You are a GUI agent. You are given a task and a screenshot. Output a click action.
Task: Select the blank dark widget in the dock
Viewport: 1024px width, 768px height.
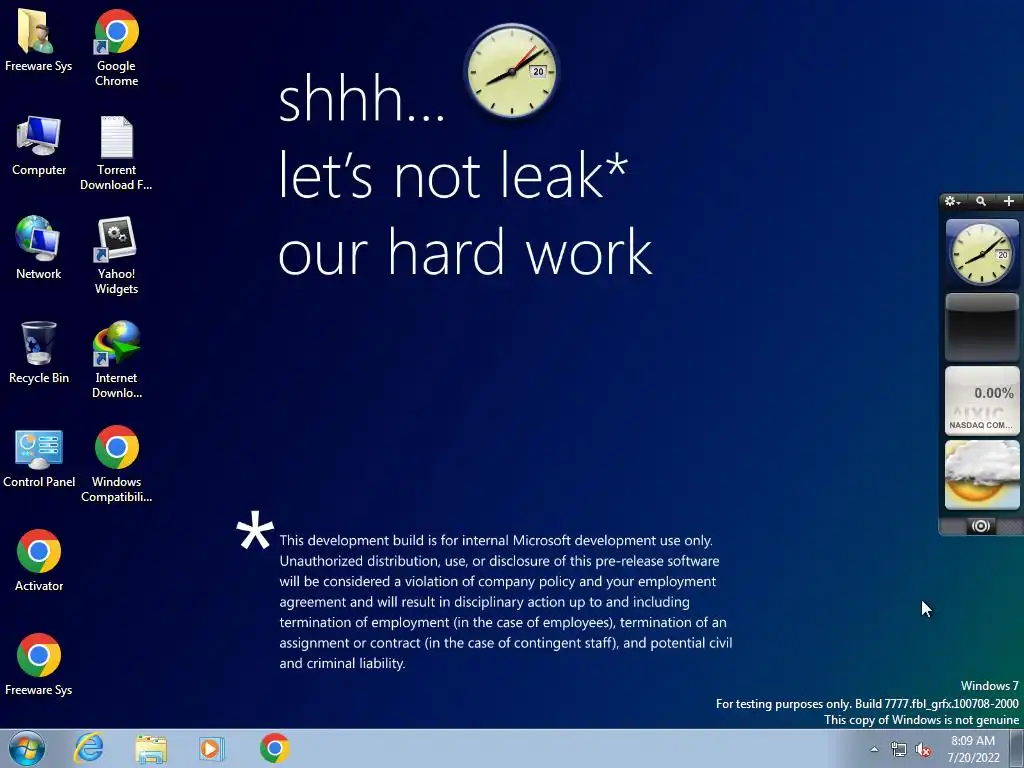point(982,327)
